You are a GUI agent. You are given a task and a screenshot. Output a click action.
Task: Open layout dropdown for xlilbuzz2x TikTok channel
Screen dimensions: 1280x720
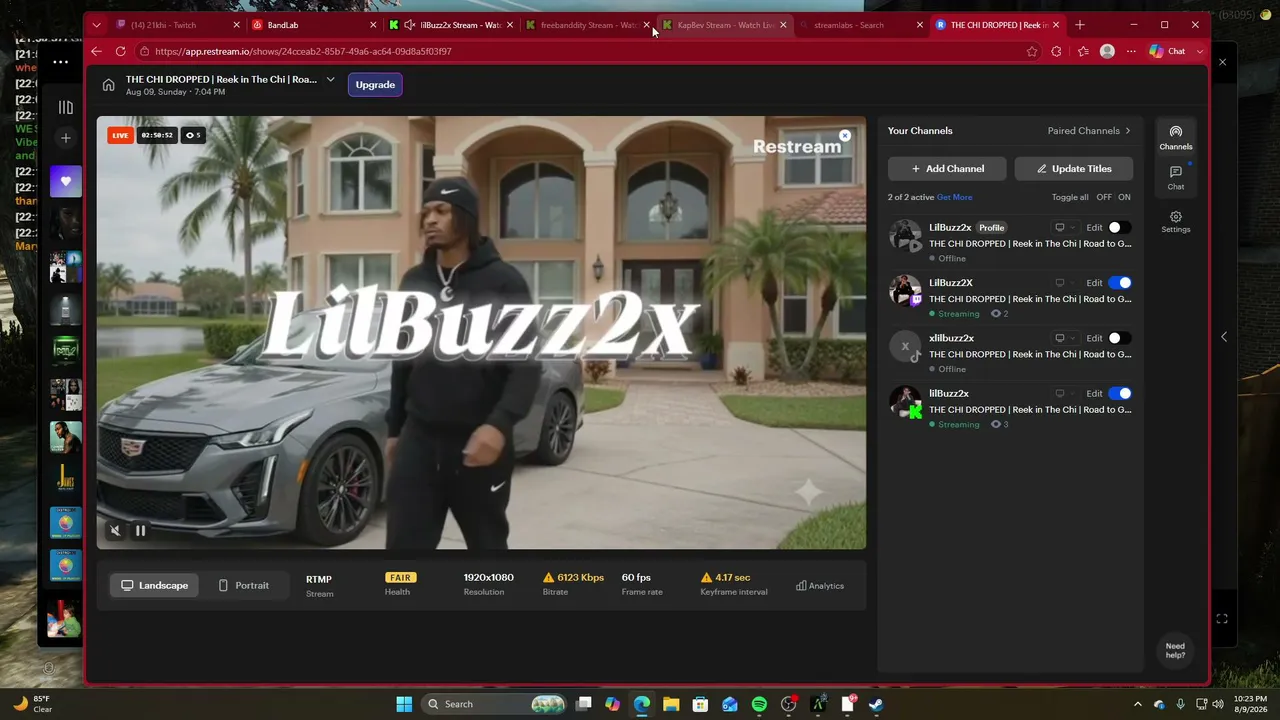point(1065,338)
